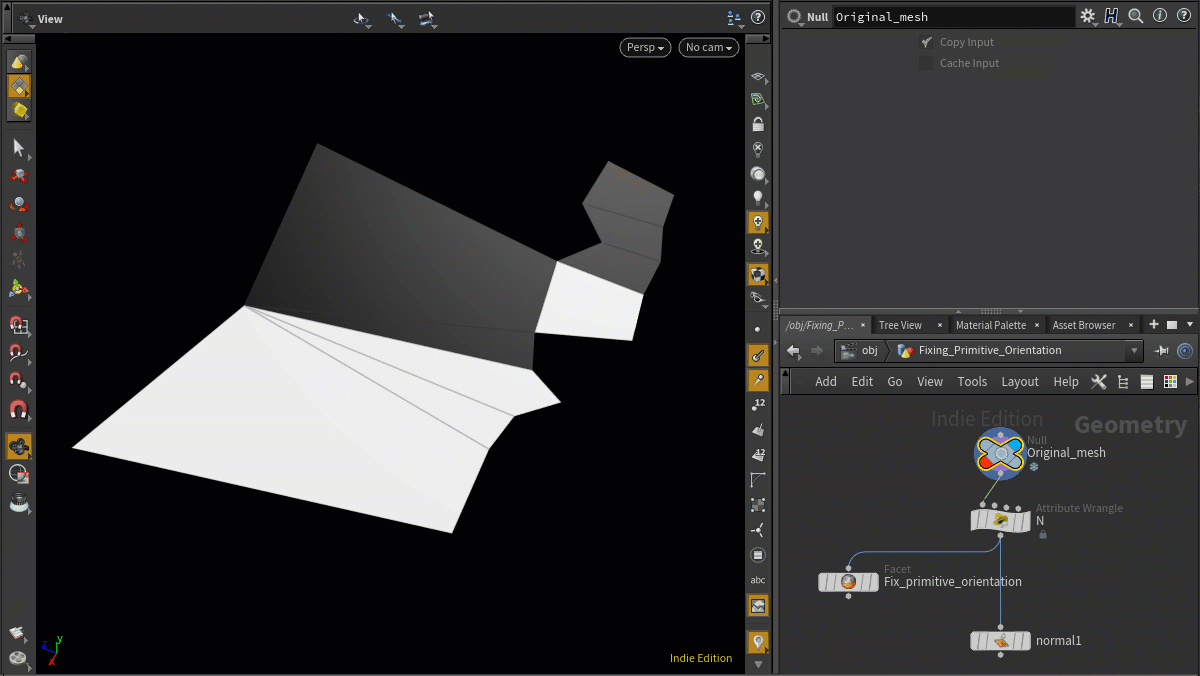This screenshot has height=676, width=1200.
Task: Open the No cam dropdown
Action: pos(708,47)
